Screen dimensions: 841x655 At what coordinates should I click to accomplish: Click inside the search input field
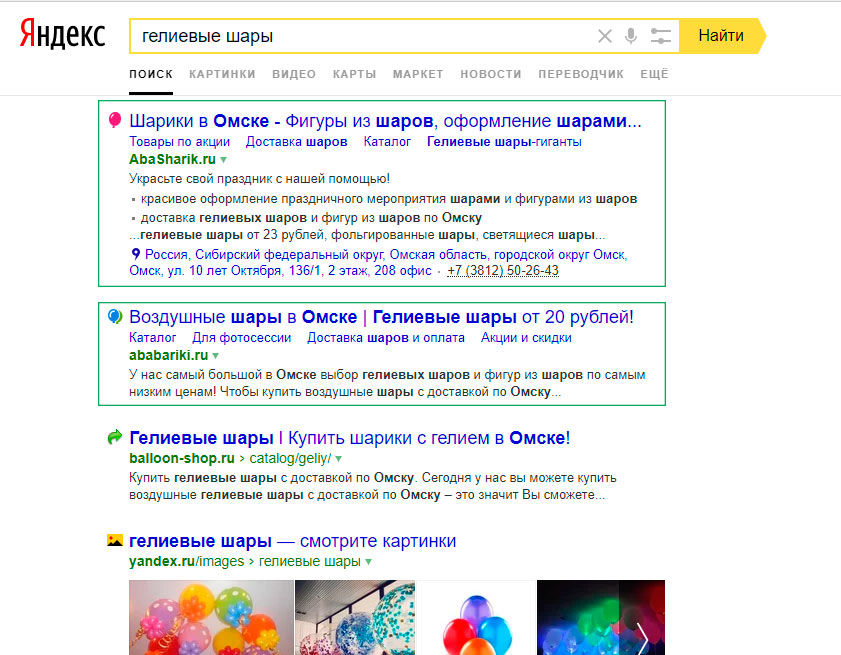(x=360, y=36)
